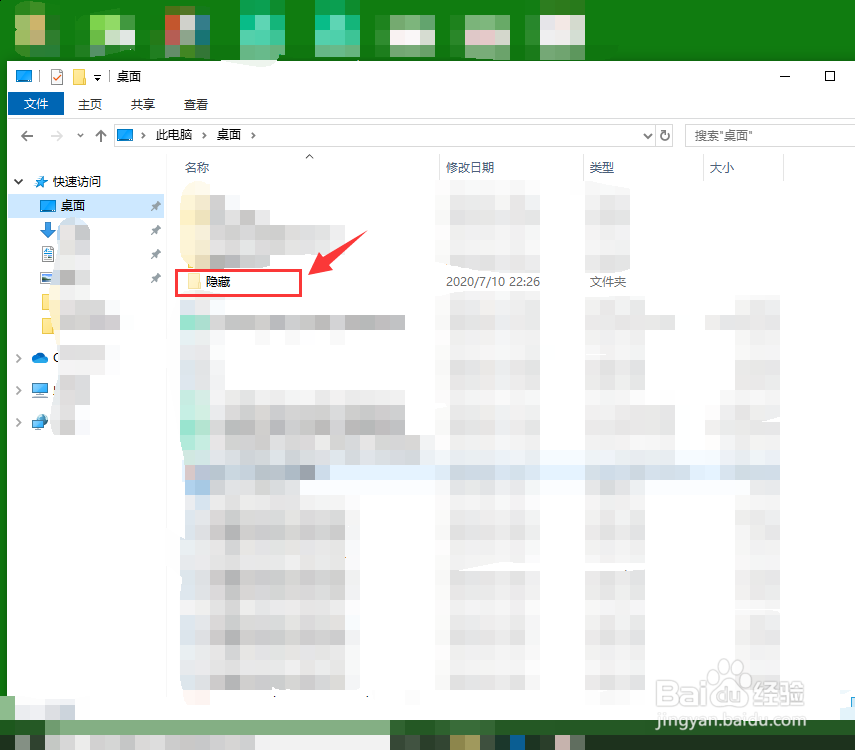Go up one folder level arrow
Screen dimensions: 855x750
[x=101, y=136]
